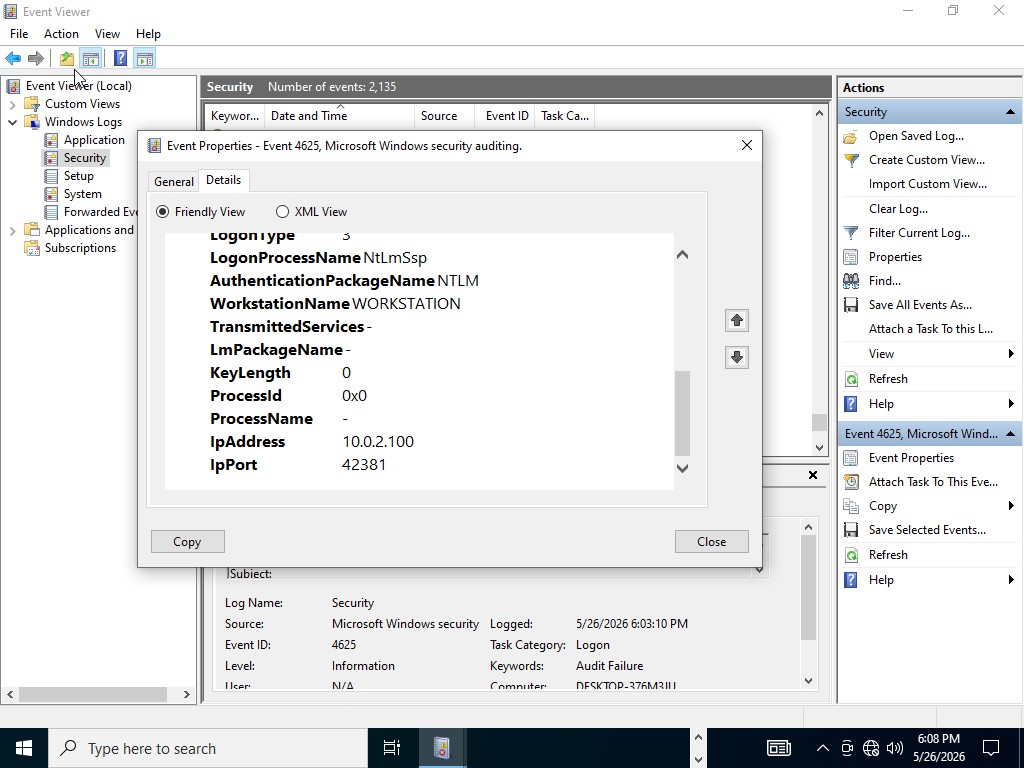Select the Setup log
Image resolution: width=1024 pixels, height=768 pixels.
pos(78,176)
